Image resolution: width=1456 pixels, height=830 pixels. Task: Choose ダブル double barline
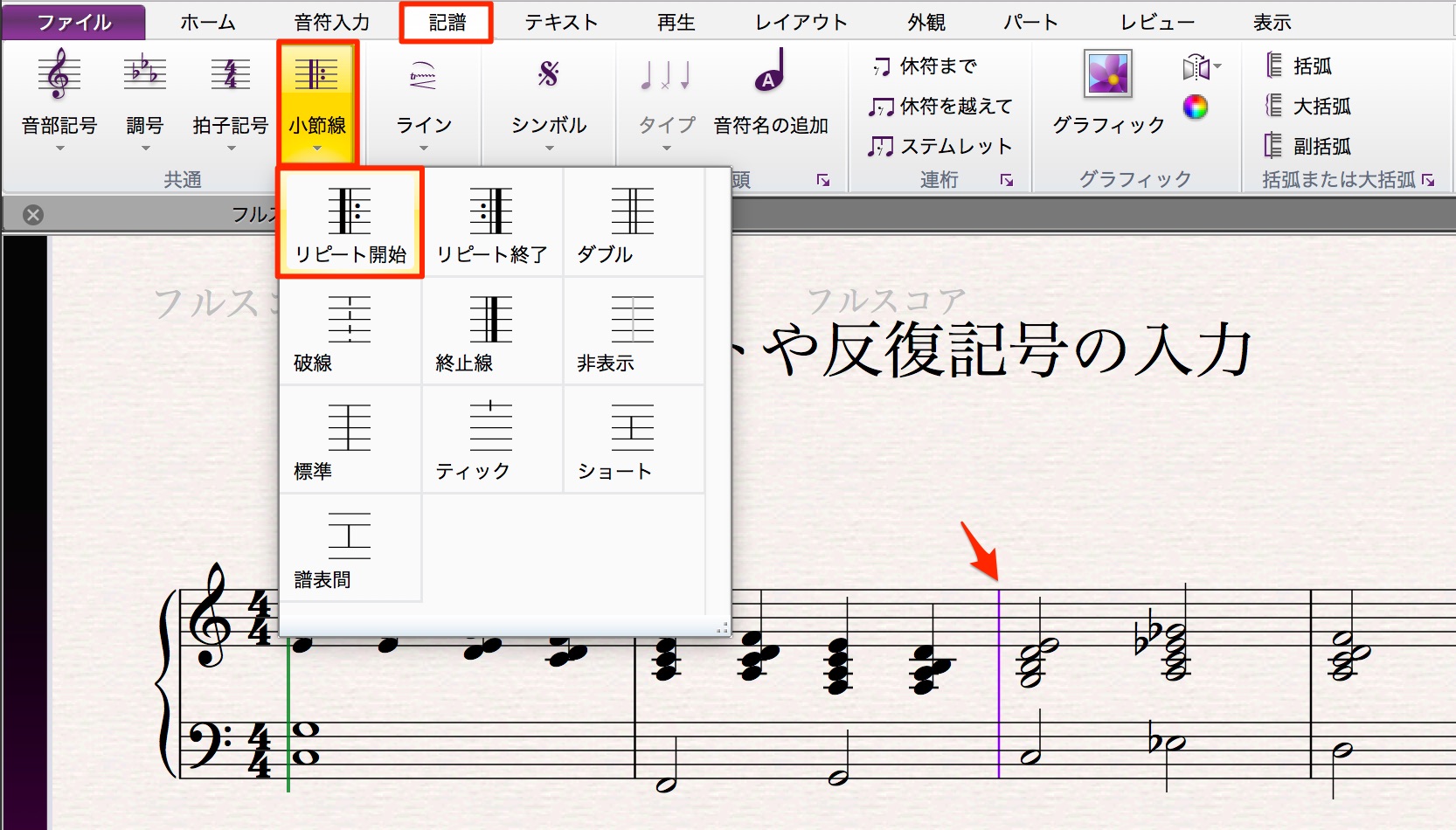tap(634, 224)
